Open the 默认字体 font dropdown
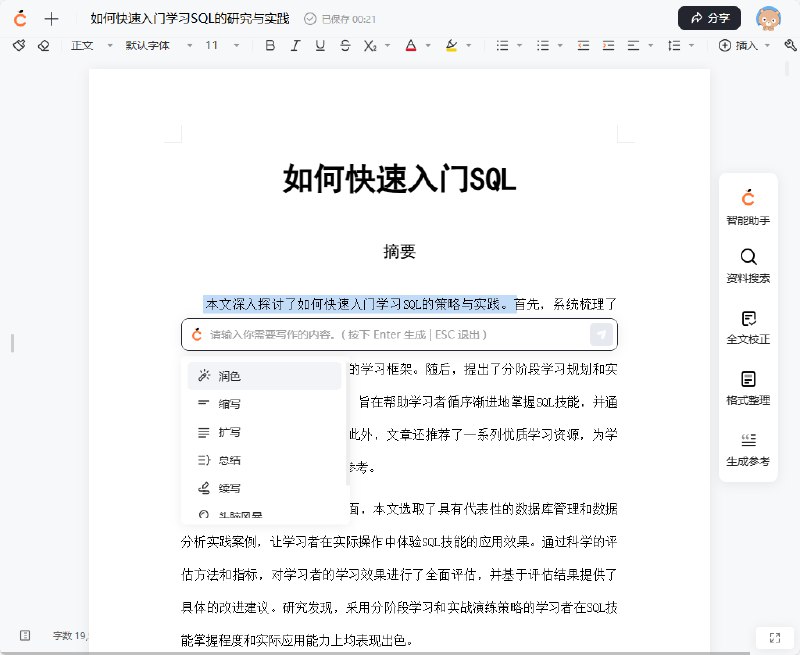Image resolution: width=800 pixels, height=655 pixels. [148, 45]
